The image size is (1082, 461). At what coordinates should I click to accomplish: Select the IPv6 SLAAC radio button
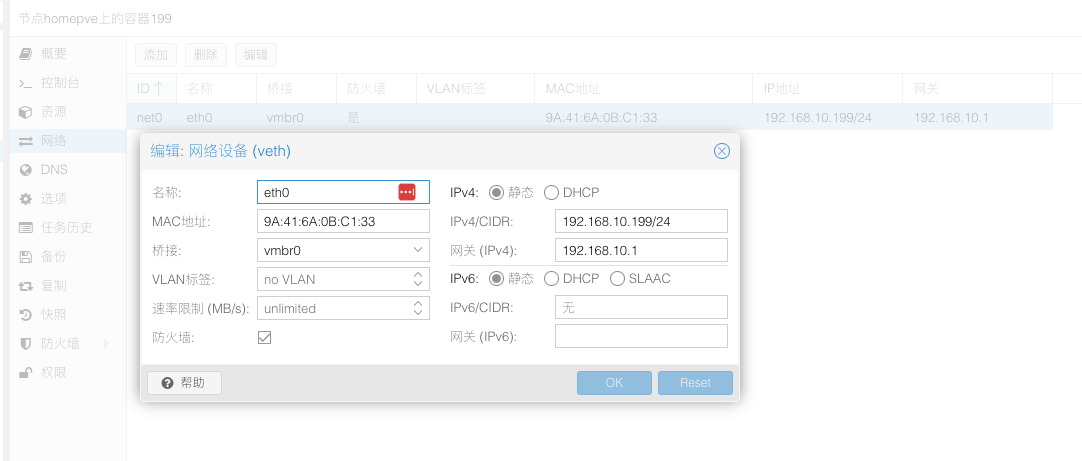[x=617, y=278]
